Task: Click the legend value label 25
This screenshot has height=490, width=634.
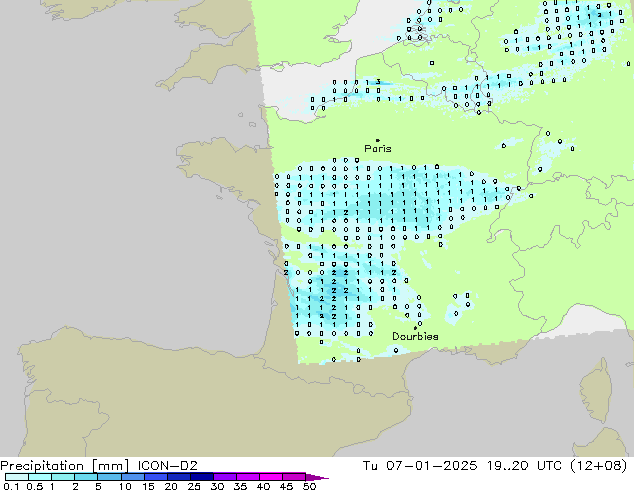Action: [x=194, y=486]
